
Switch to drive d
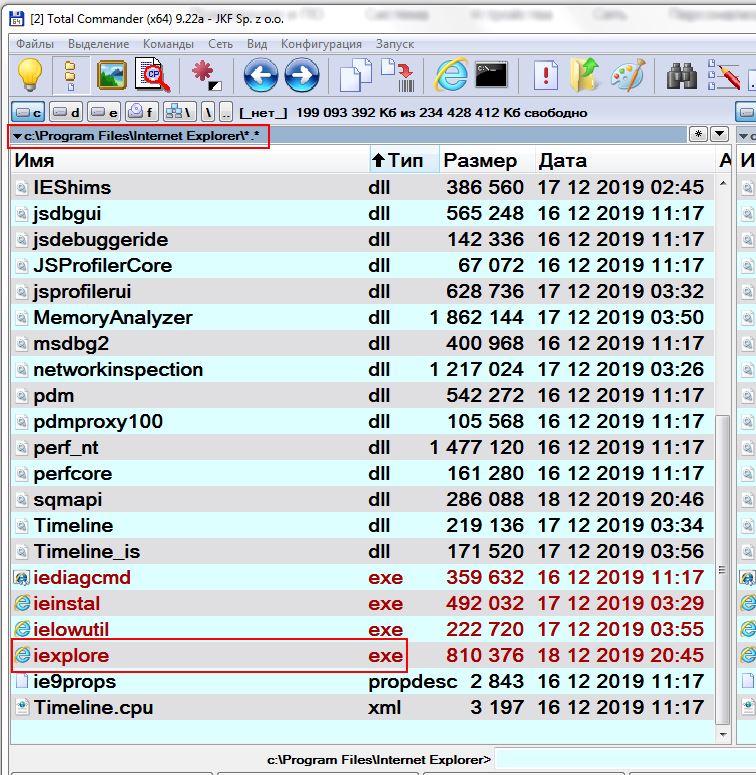66,113
